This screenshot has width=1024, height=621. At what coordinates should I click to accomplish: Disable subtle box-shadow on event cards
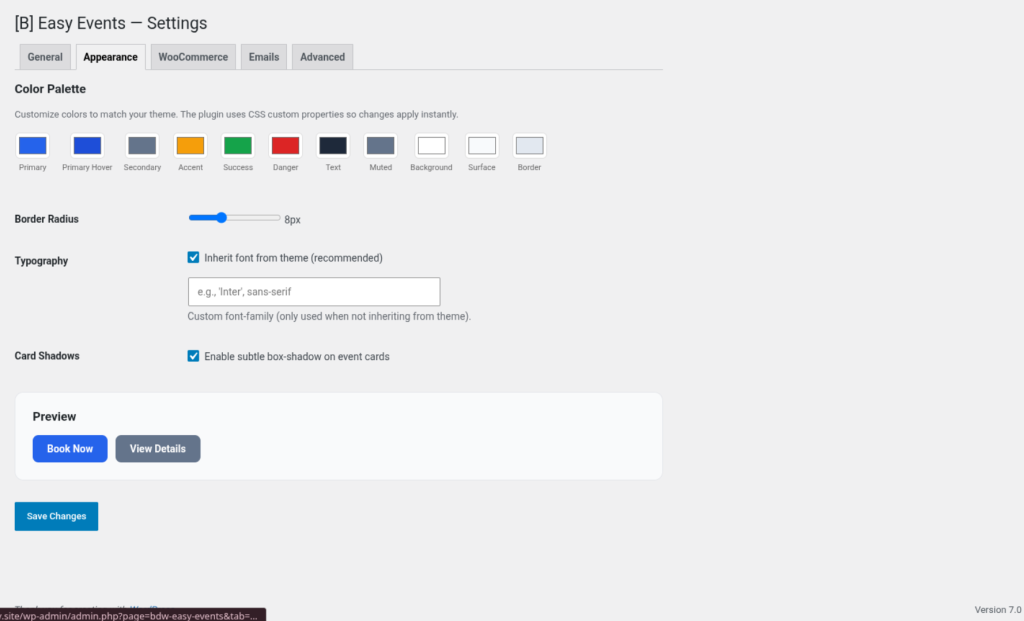(x=193, y=356)
